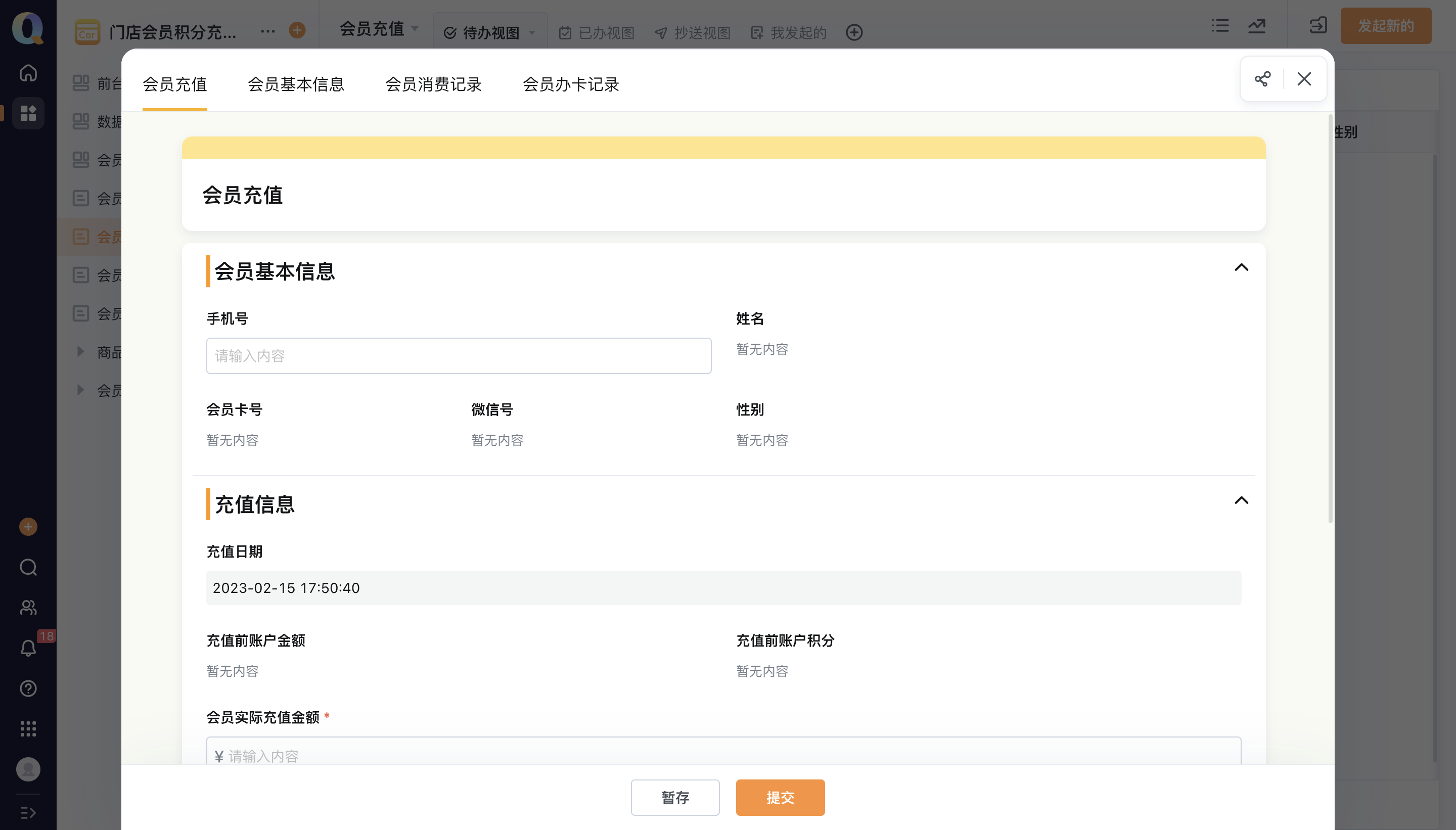1456x830 pixels.
Task: Click the 充值前账户积分 label
Action: pyautogui.click(x=785, y=640)
